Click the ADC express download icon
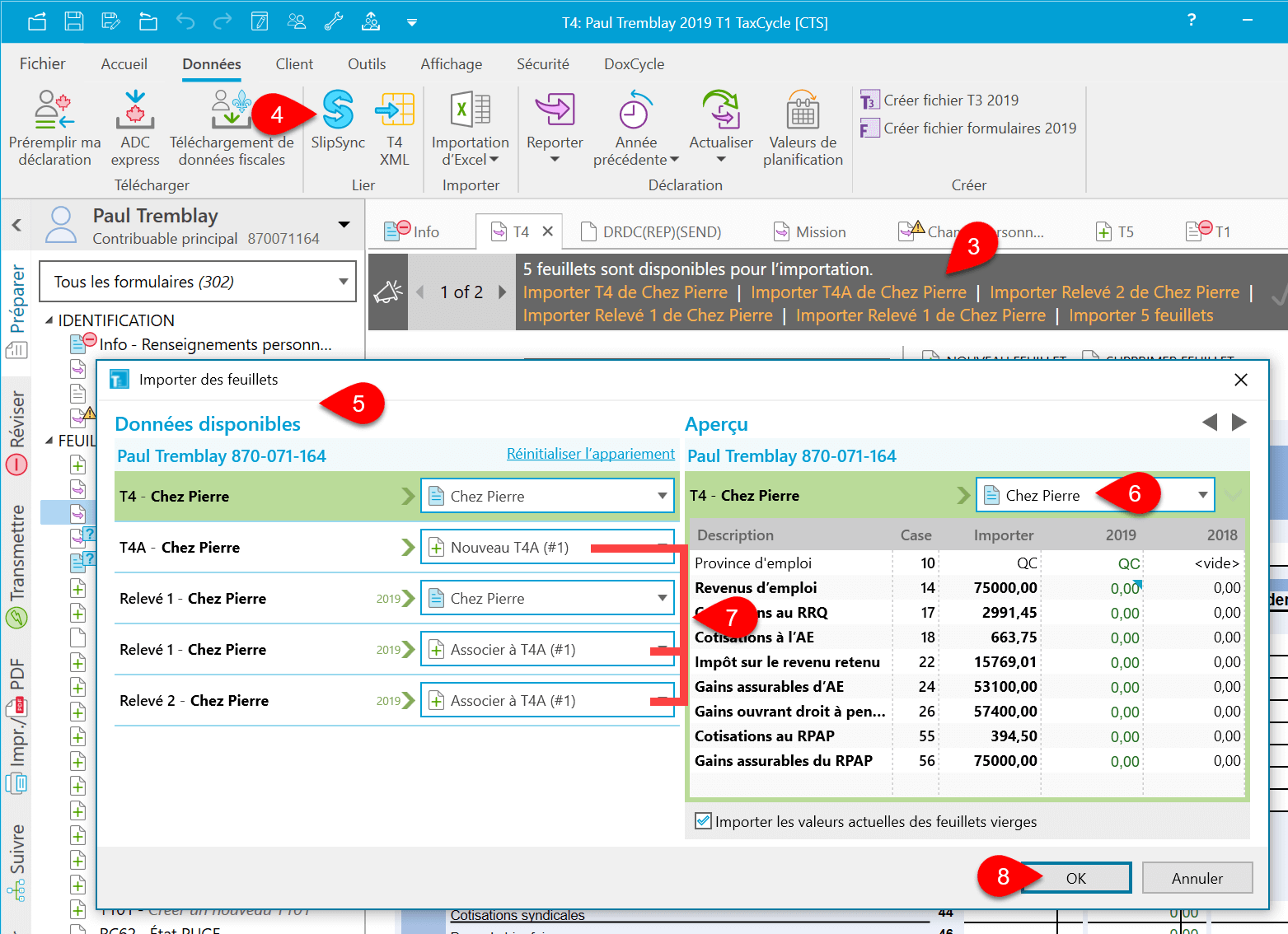This screenshot has width=1288, height=934. (x=135, y=111)
